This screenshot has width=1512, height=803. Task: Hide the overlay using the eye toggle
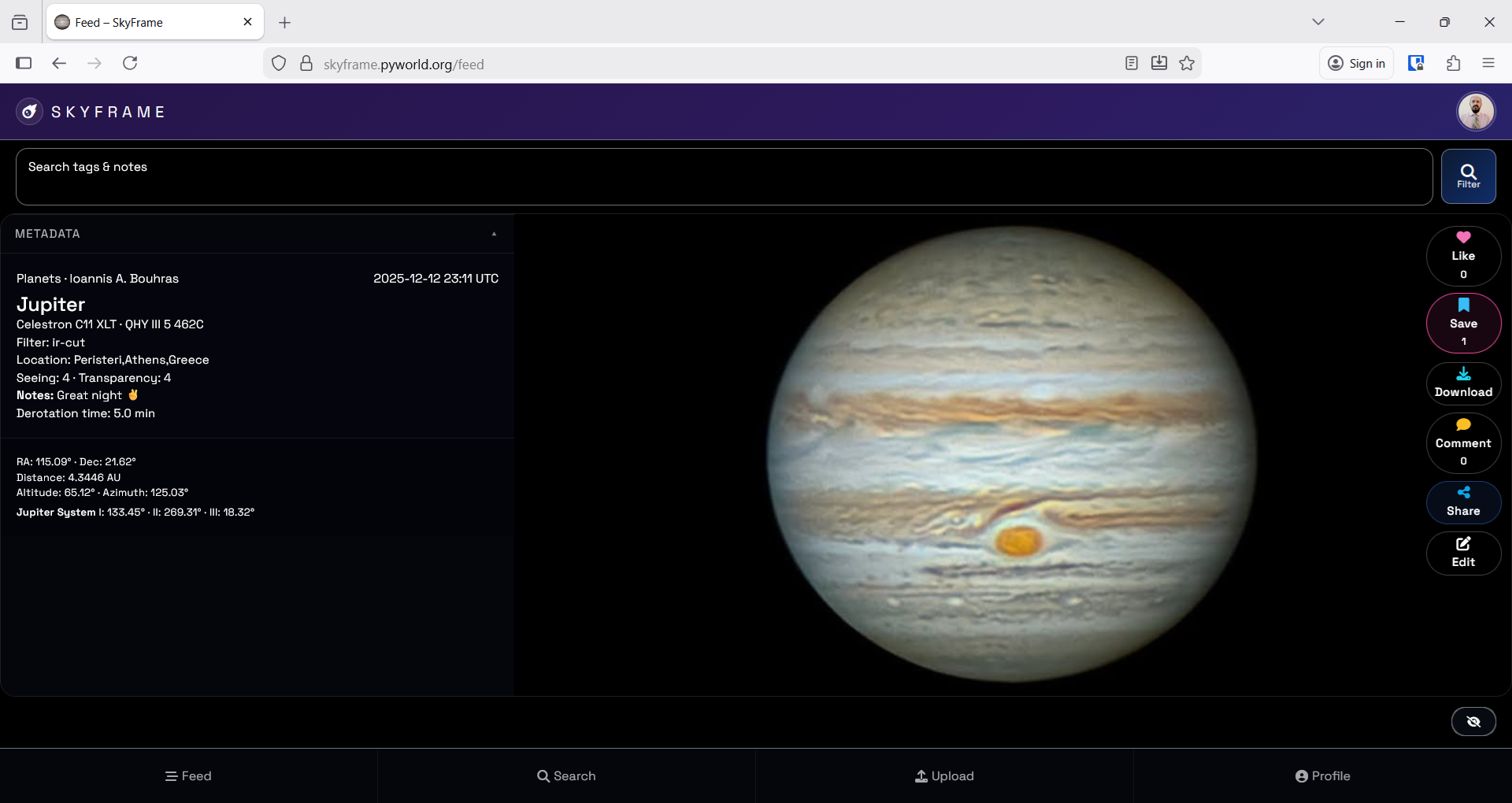coord(1473,721)
